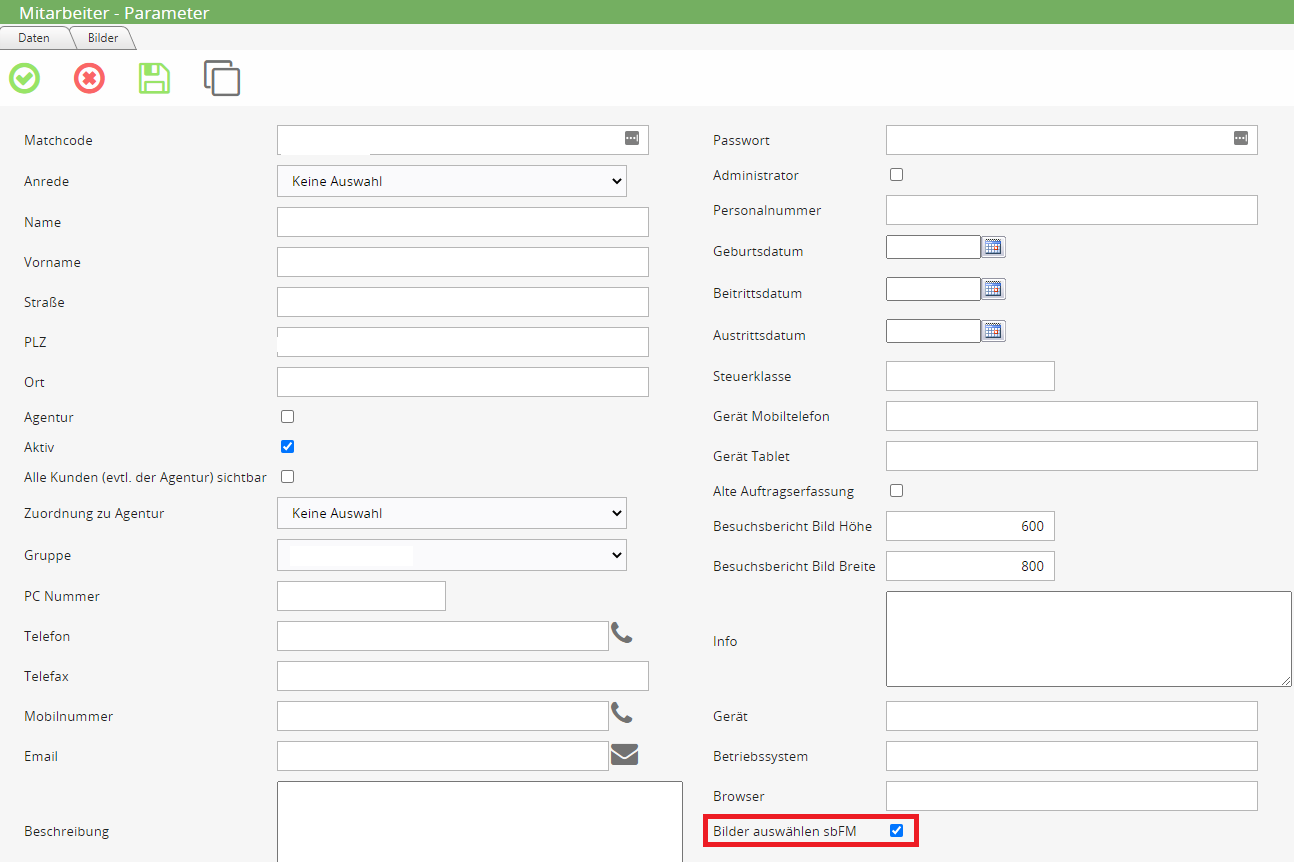Click into the Mobilnummer field

pyautogui.click(x=443, y=716)
